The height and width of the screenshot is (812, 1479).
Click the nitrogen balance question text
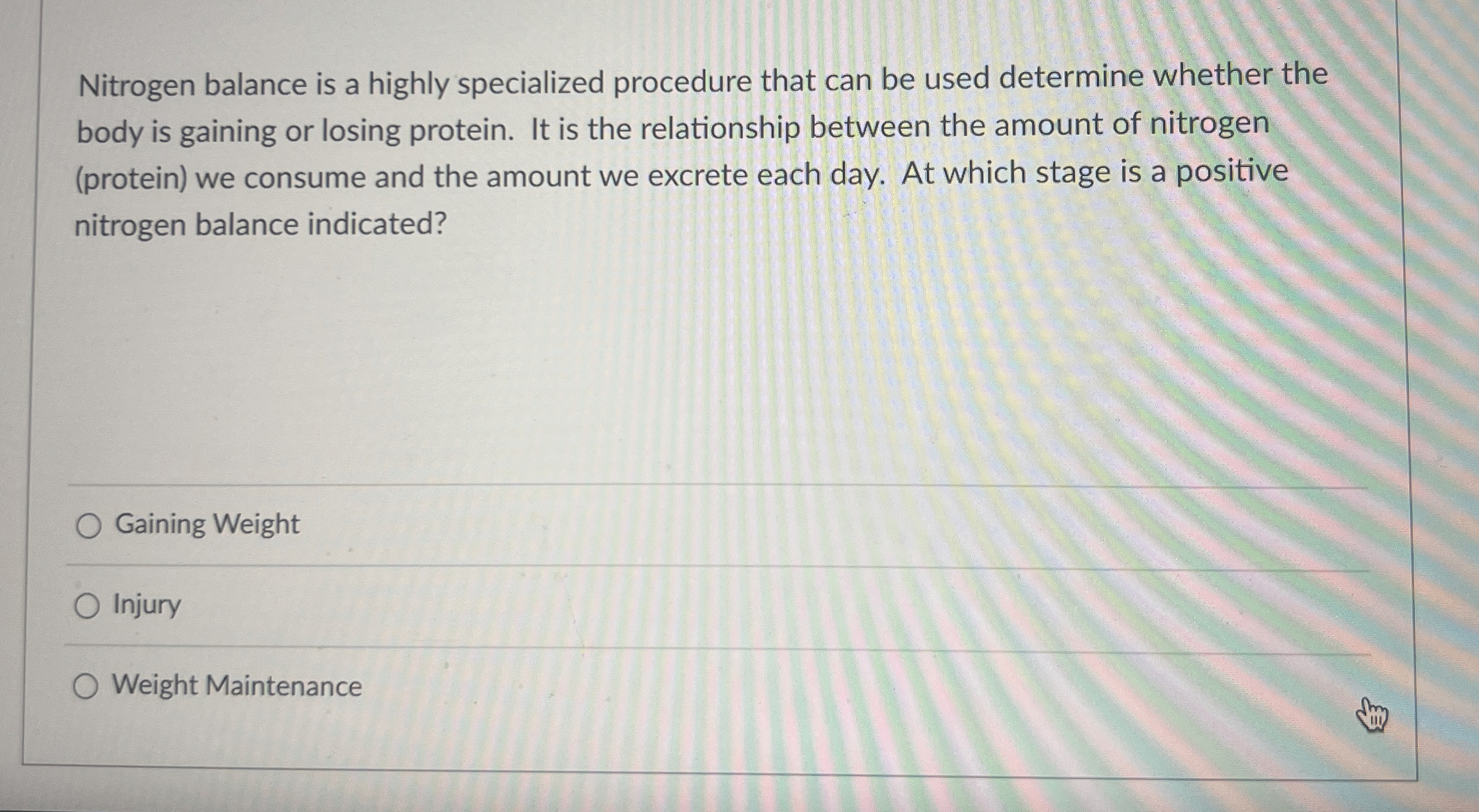click(x=699, y=151)
